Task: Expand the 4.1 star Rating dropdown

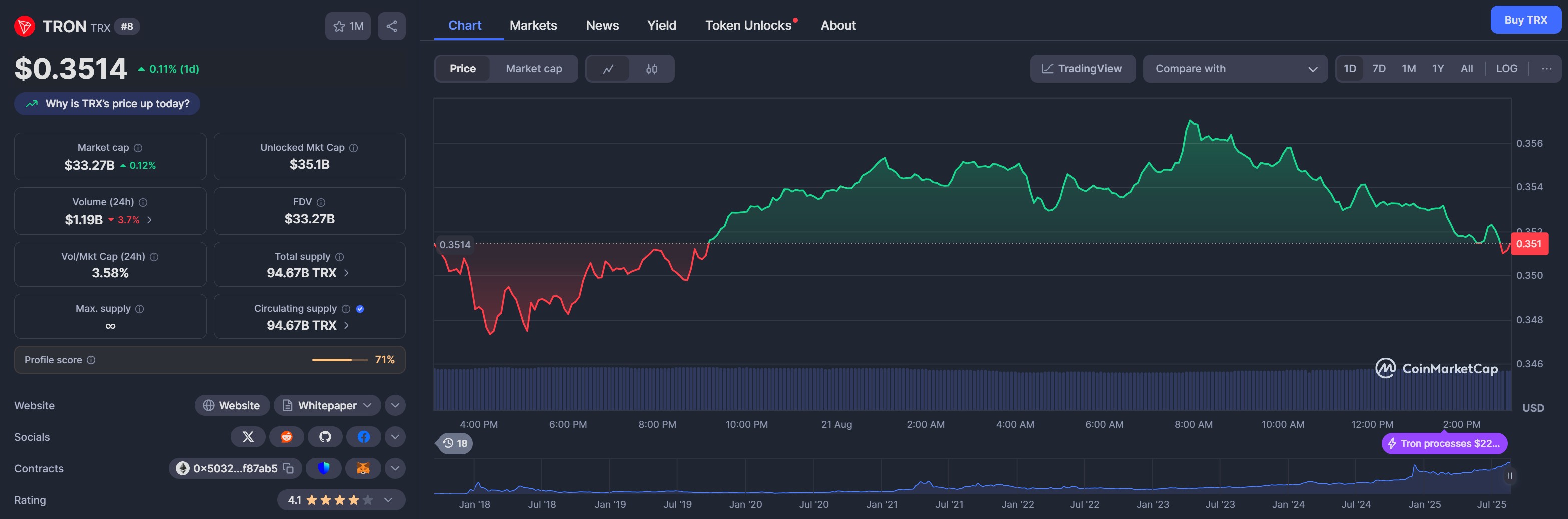Action: [388, 500]
